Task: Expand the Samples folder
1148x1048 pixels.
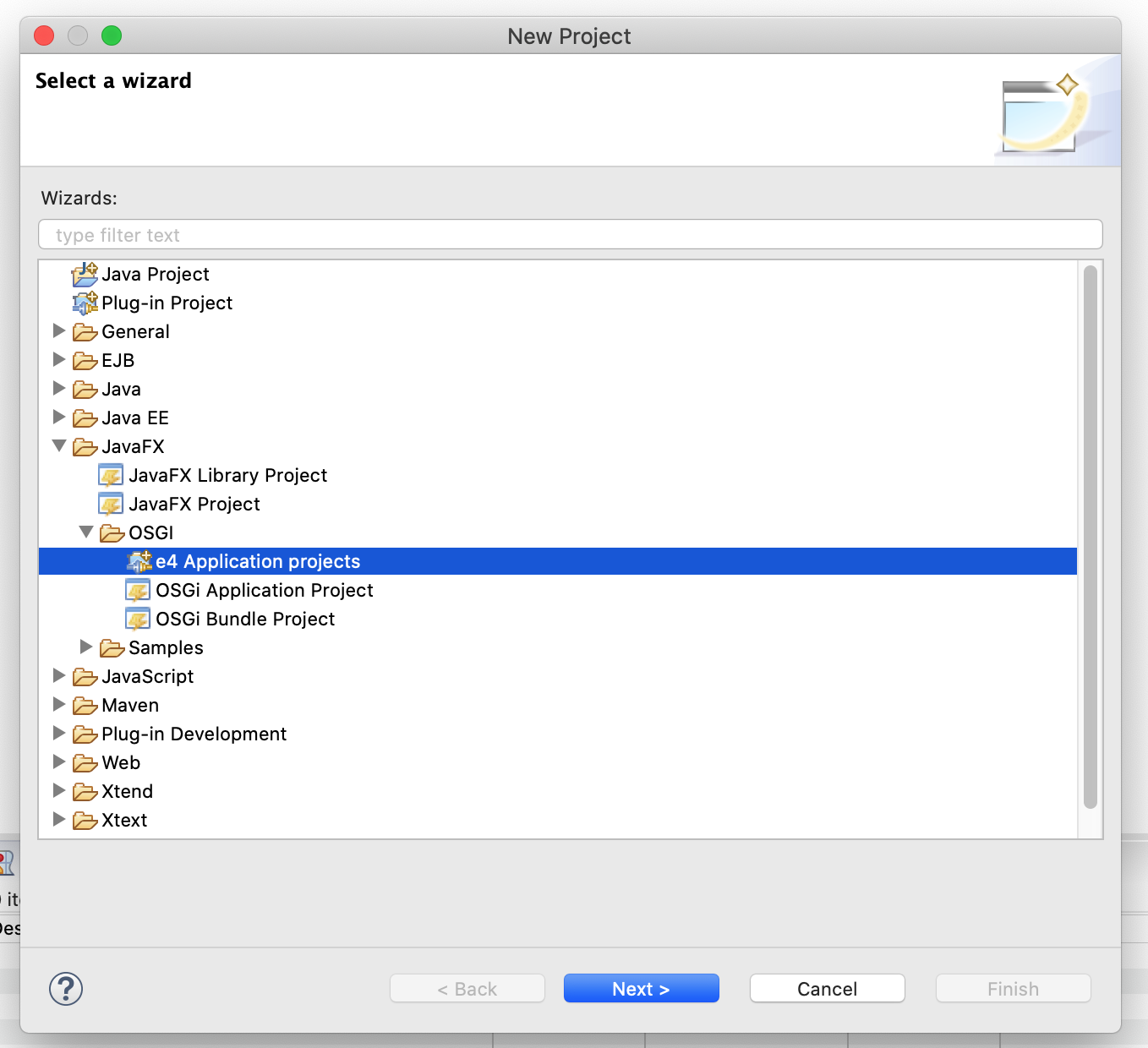Action: coord(86,647)
